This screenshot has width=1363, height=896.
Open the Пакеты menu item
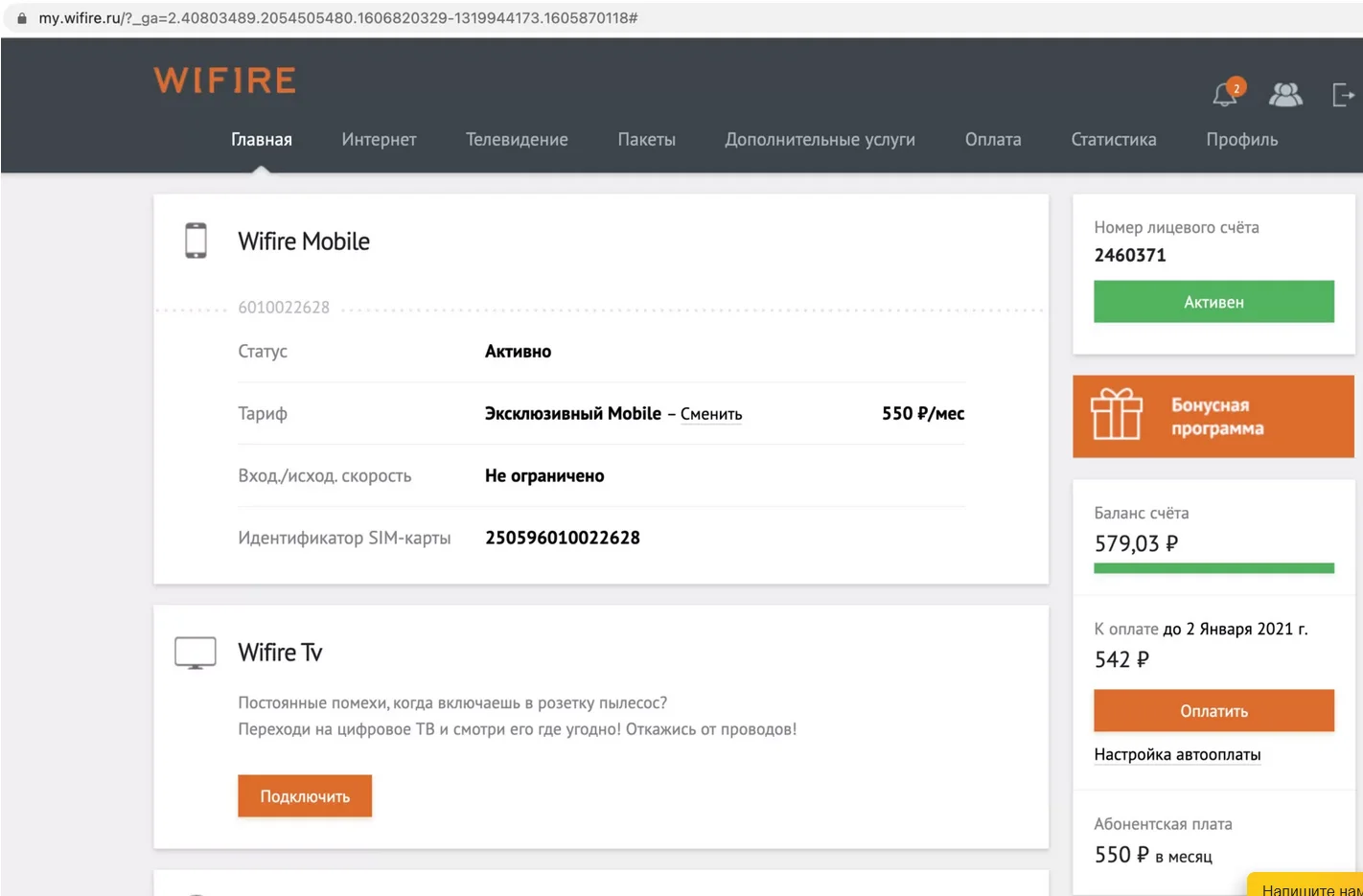click(646, 139)
